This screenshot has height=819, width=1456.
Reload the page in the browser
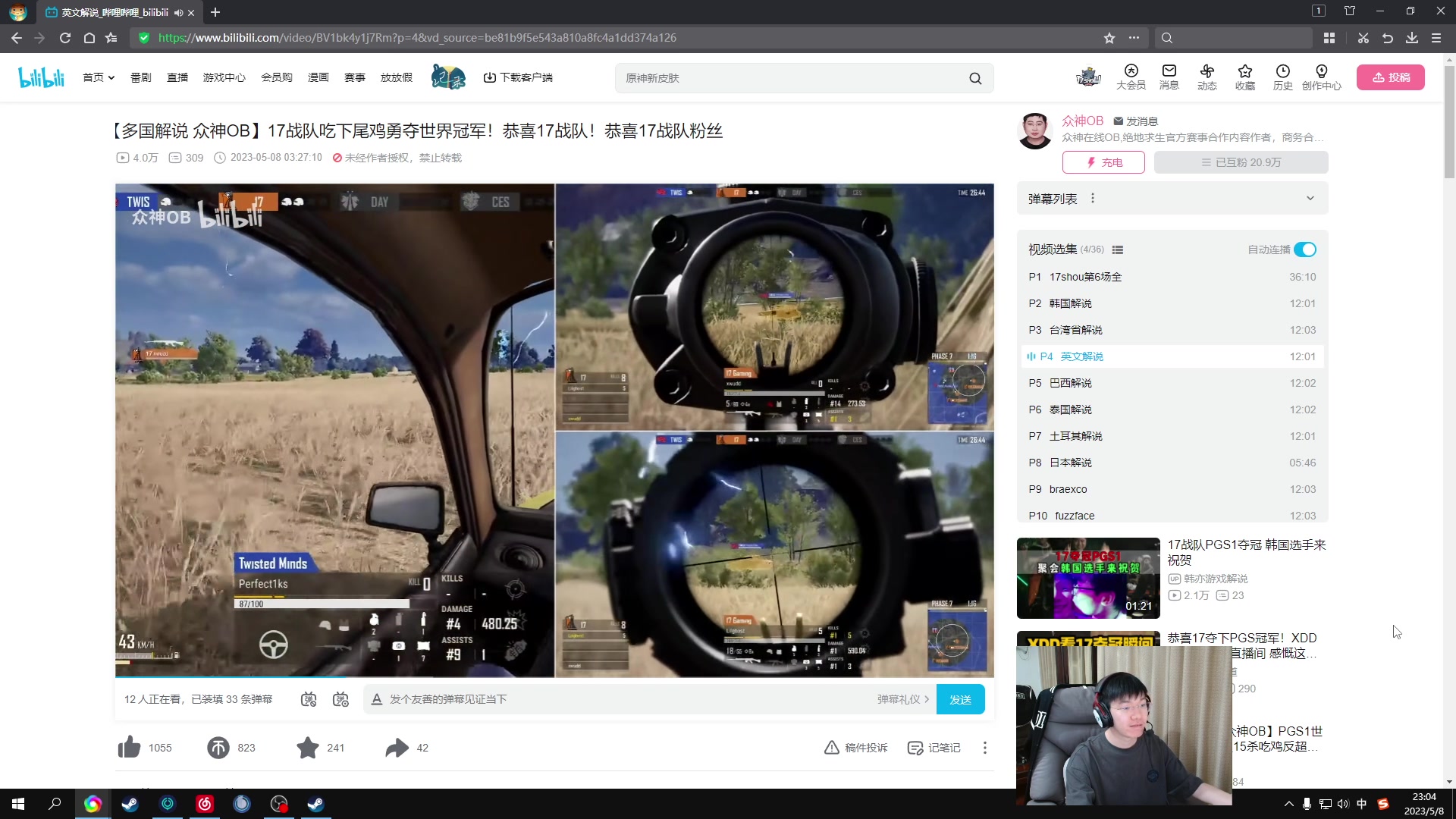tap(65, 38)
